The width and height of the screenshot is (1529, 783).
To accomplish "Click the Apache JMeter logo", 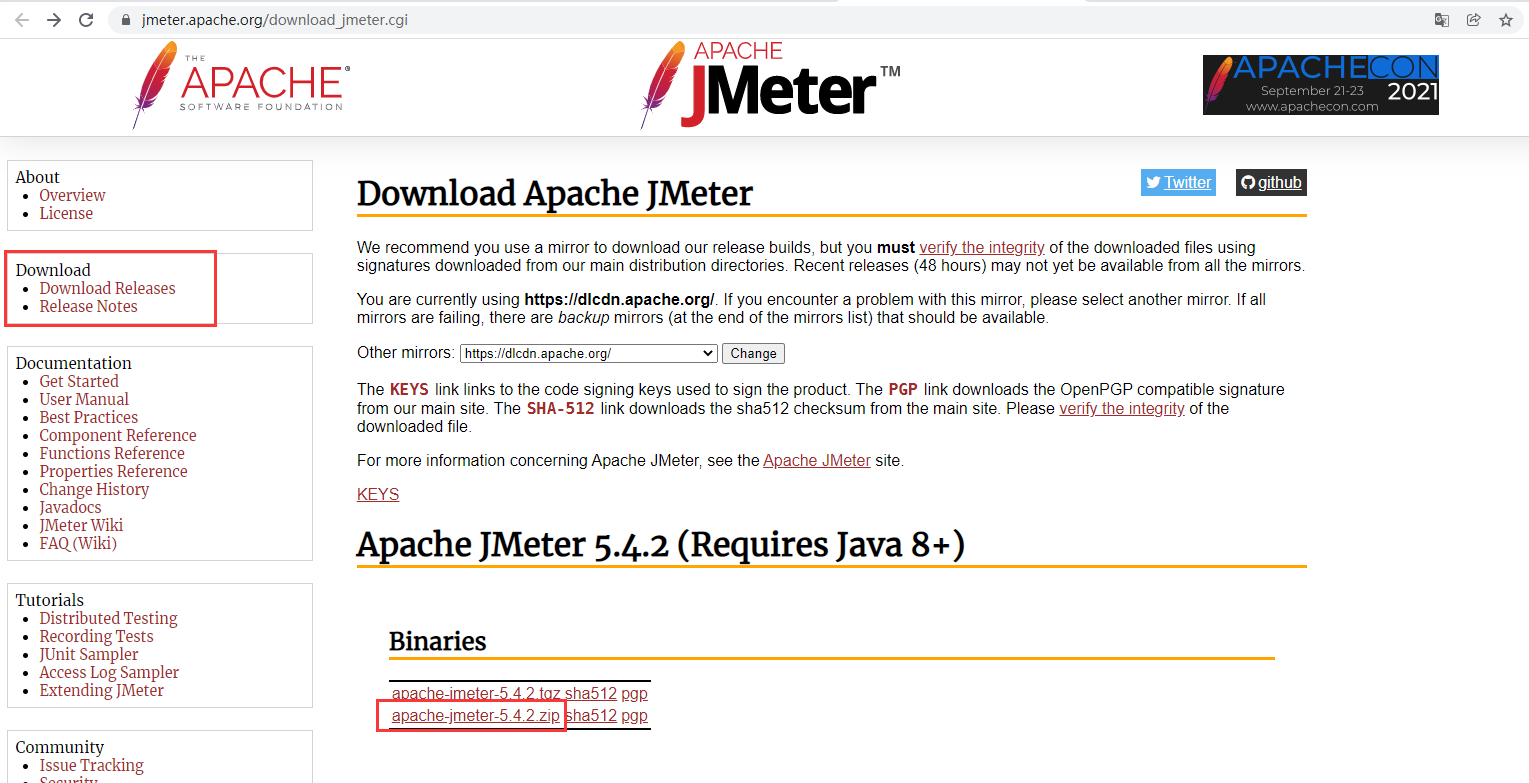I will (770, 85).
